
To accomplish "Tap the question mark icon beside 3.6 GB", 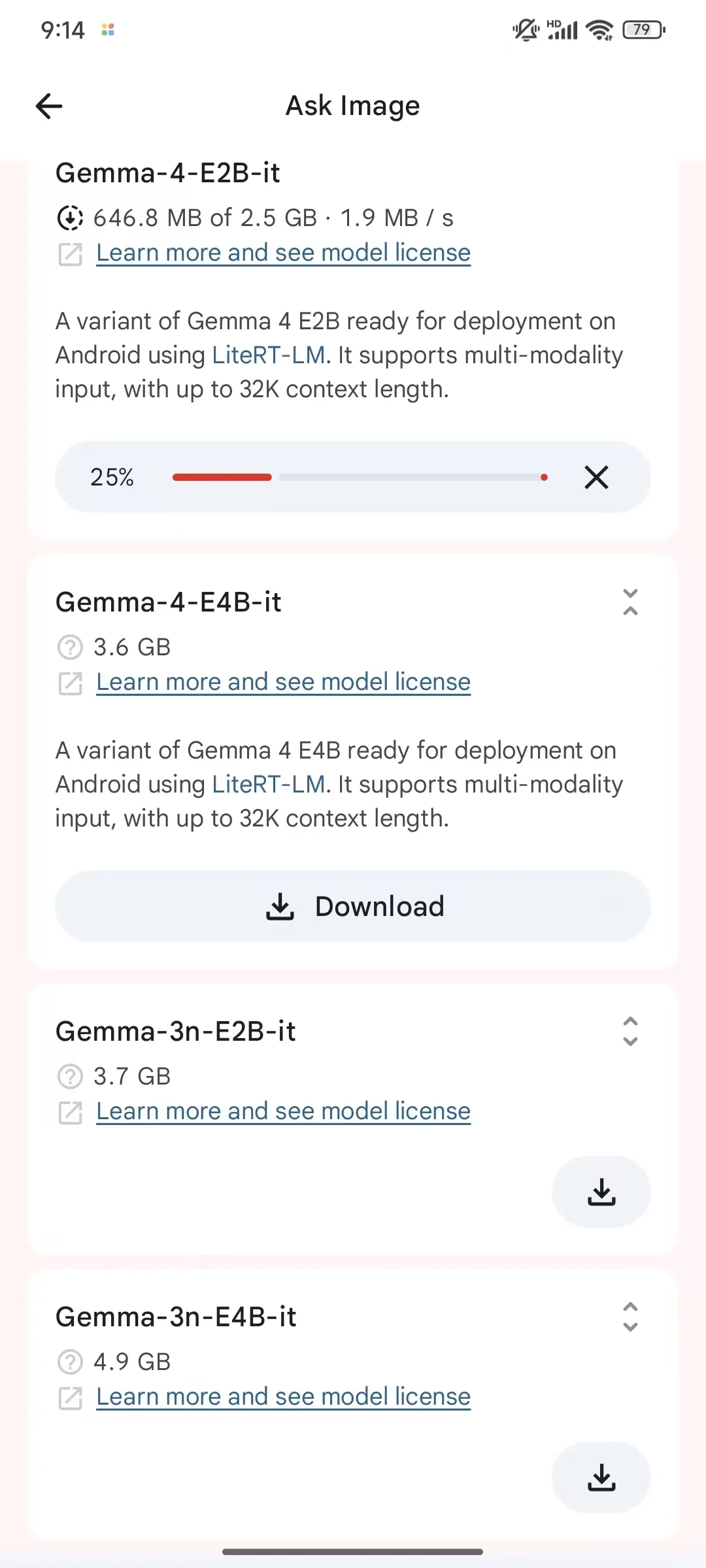I will coord(70,647).
